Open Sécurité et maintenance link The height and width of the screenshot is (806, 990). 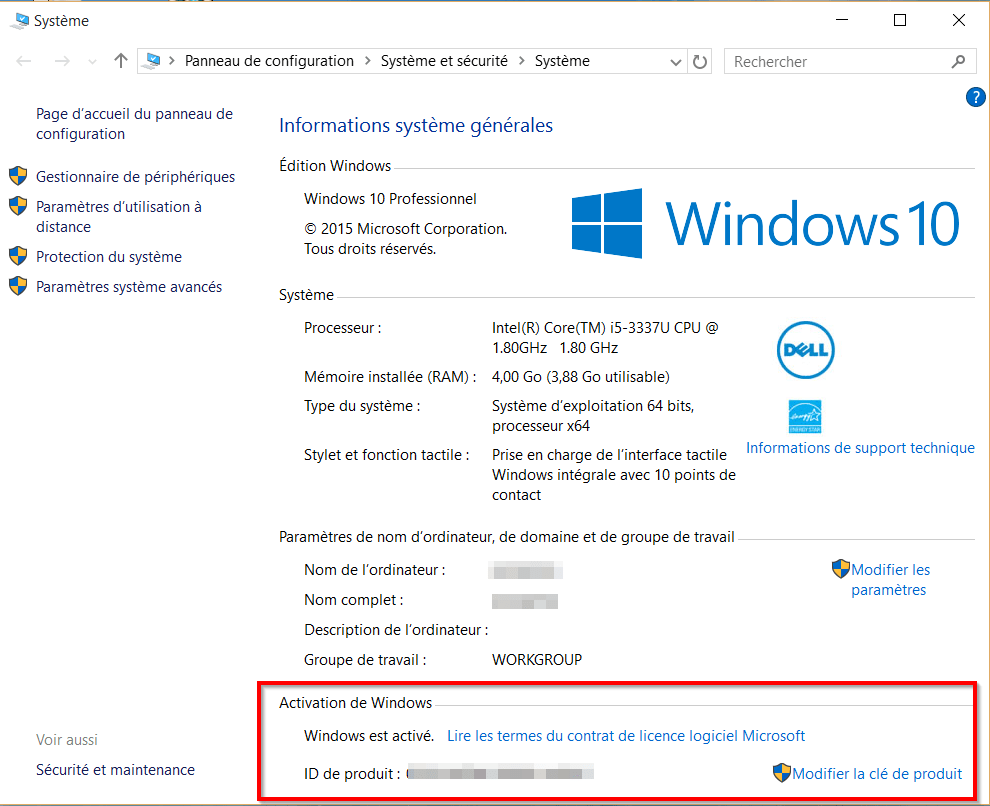pyautogui.click(x=115, y=770)
